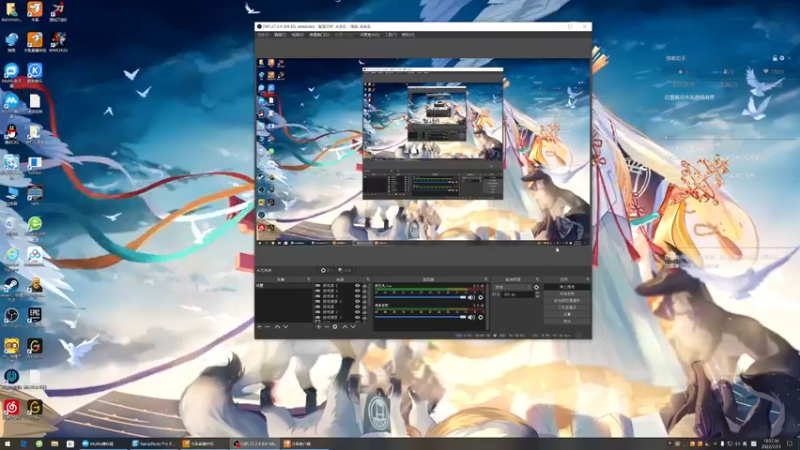Switch to Samplitude Pro X taskbar window
Image resolution: width=800 pixels, height=450 pixels.
click(153, 444)
